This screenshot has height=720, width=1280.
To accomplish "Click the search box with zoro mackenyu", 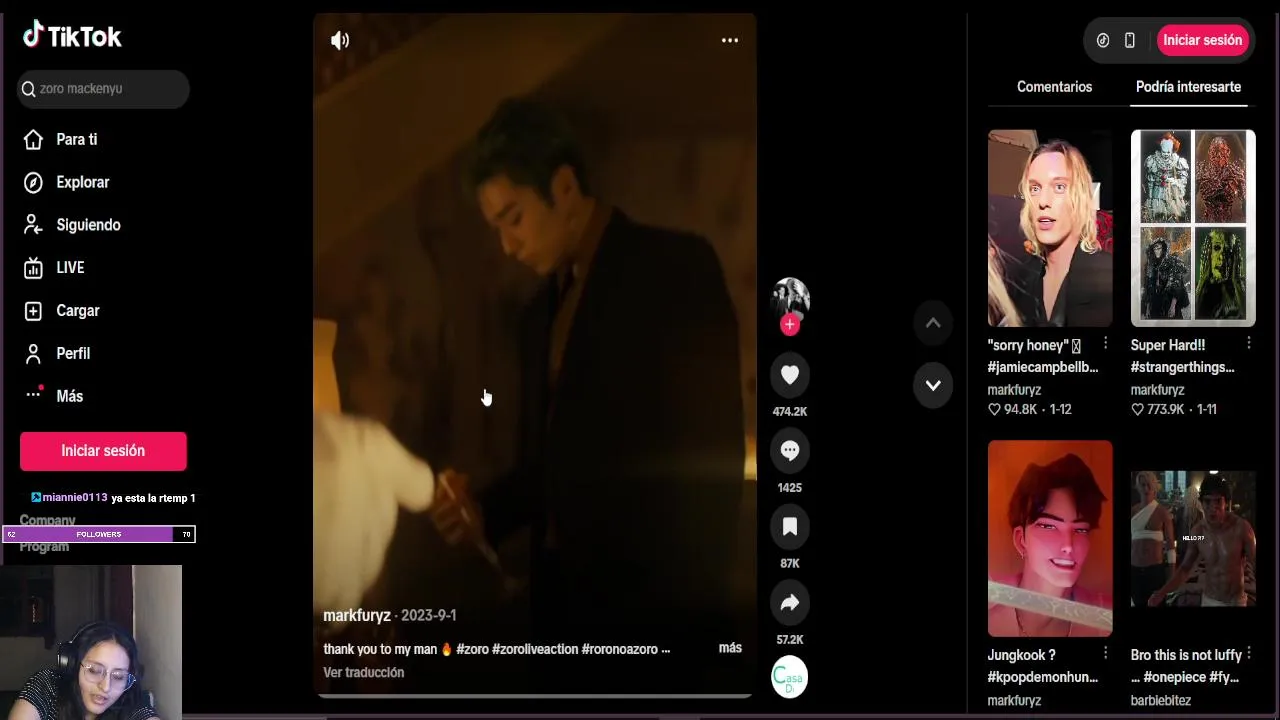I will [103, 89].
